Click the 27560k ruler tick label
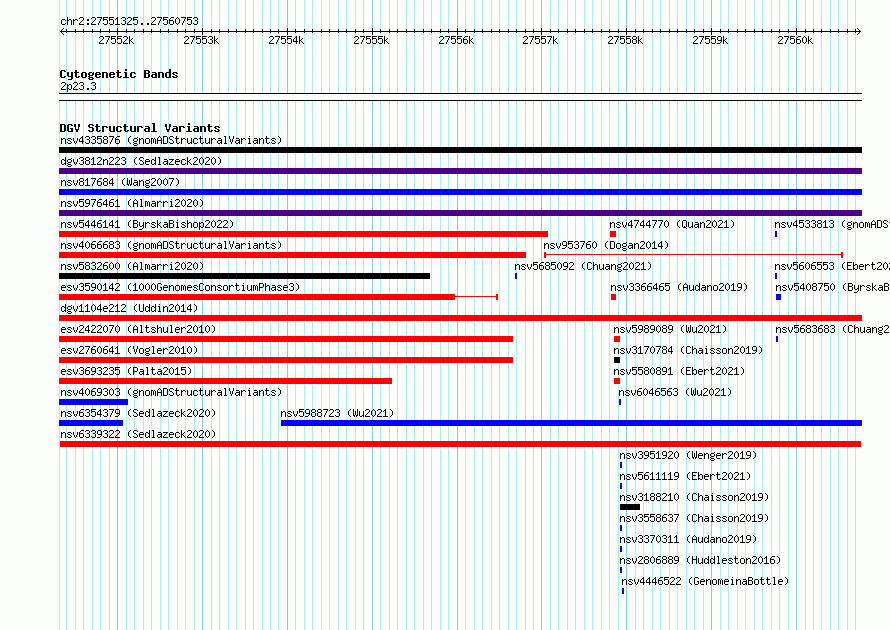890x630 pixels. [795, 40]
